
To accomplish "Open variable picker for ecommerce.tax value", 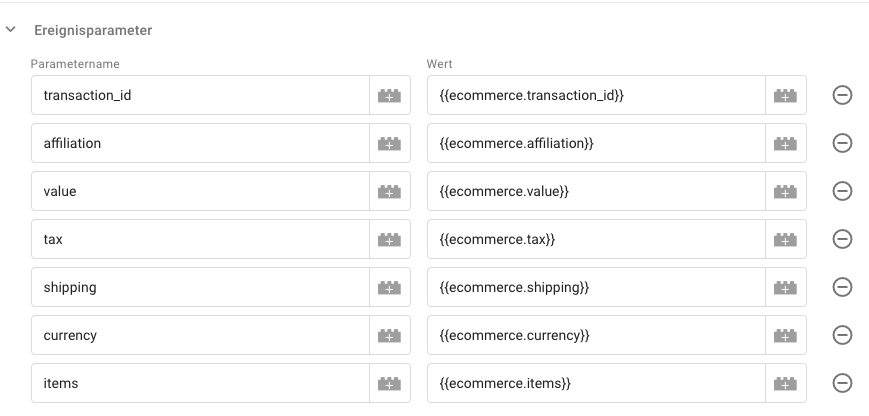I will click(x=785, y=239).
